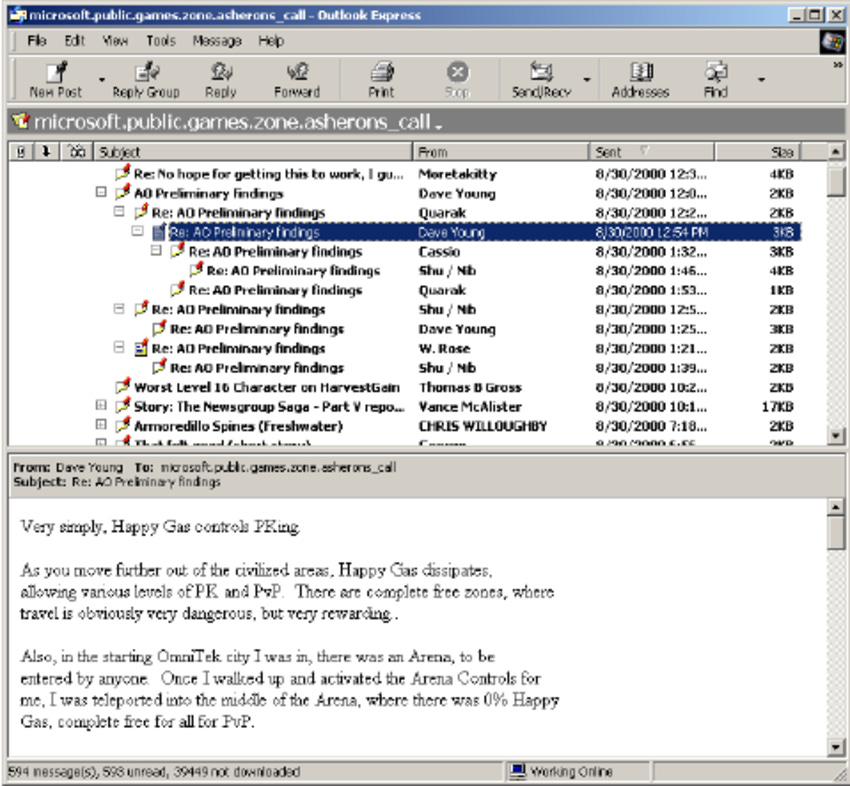Click the Send/Recv toolbar icon
This screenshot has width=850, height=786.
coord(541,72)
